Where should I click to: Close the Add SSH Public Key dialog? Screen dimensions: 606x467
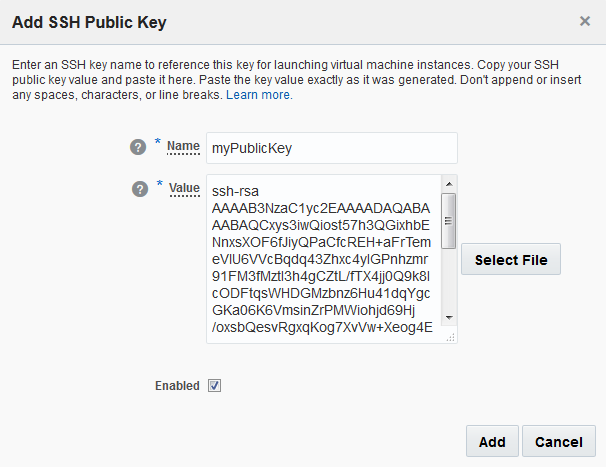click(585, 20)
